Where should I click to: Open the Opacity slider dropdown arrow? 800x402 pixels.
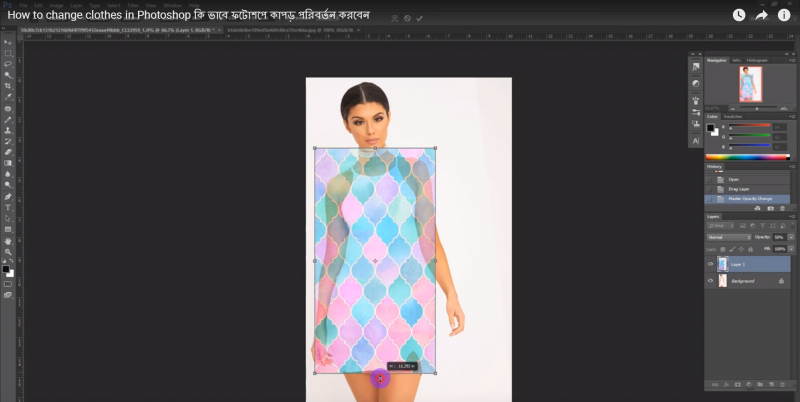coord(791,237)
